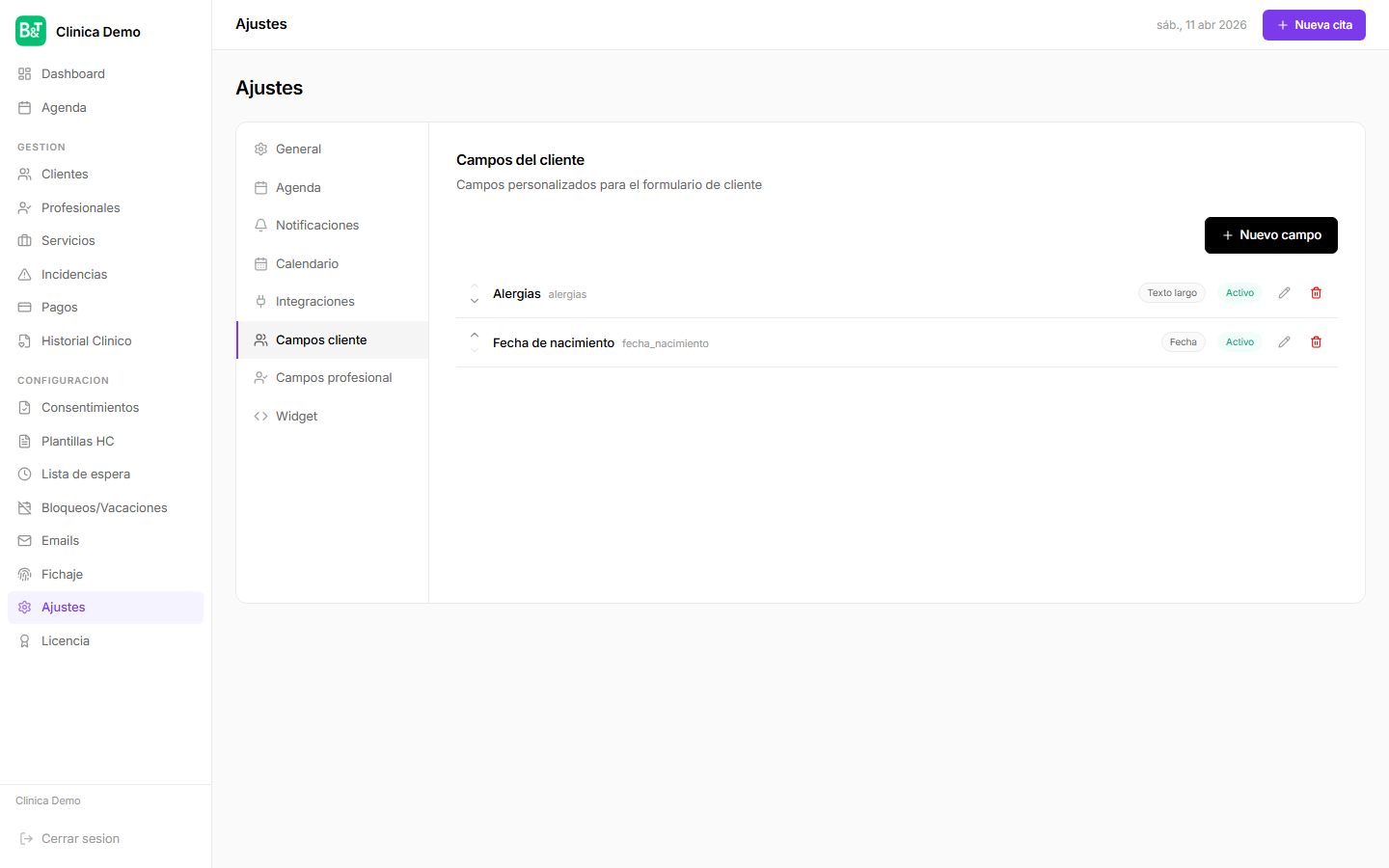Open the General settings tab
This screenshot has width=1389, height=868.
[x=333, y=149]
